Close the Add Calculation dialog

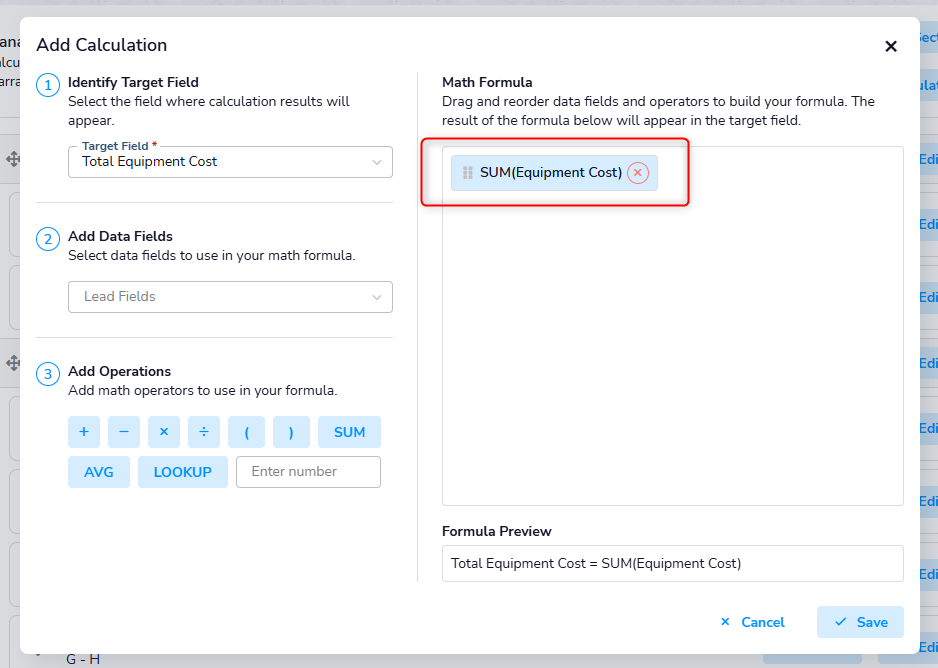click(x=891, y=46)
